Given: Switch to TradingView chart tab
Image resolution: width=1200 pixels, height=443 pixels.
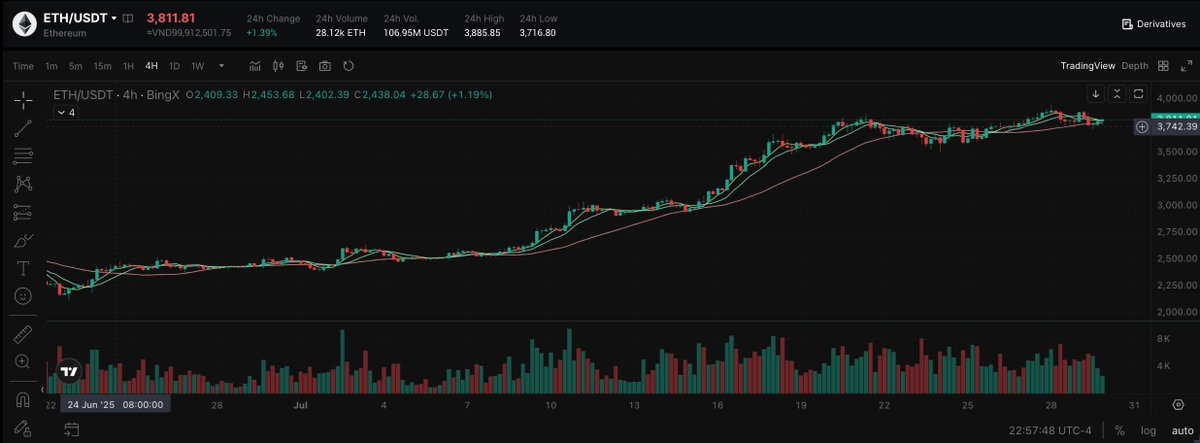Looking at the screenshot, I should pos(1088,66).
